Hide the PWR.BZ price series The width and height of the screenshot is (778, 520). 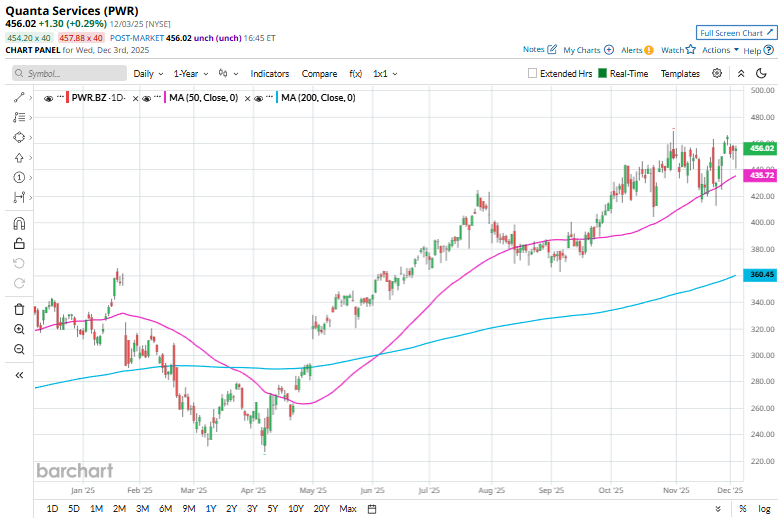pyautogui.click(x=49, y=97)
